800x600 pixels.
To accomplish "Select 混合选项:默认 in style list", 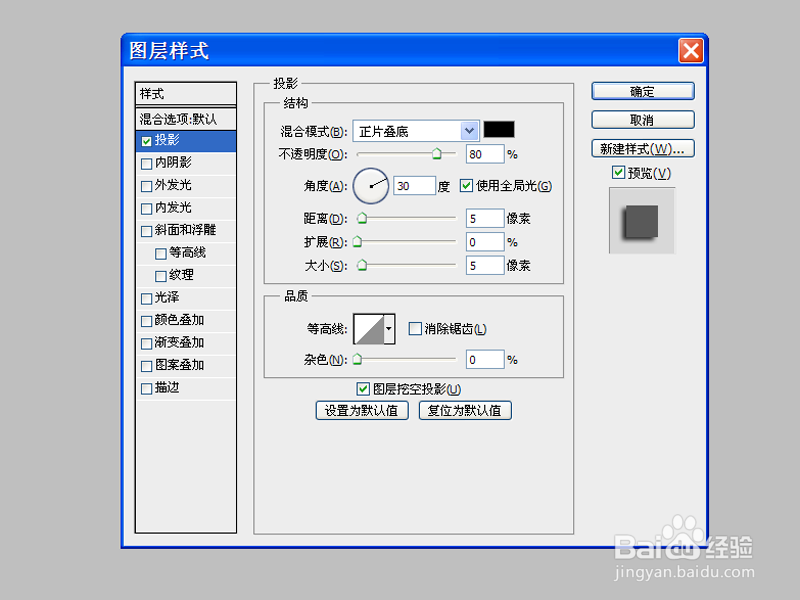I will click(x=186, y=119).
